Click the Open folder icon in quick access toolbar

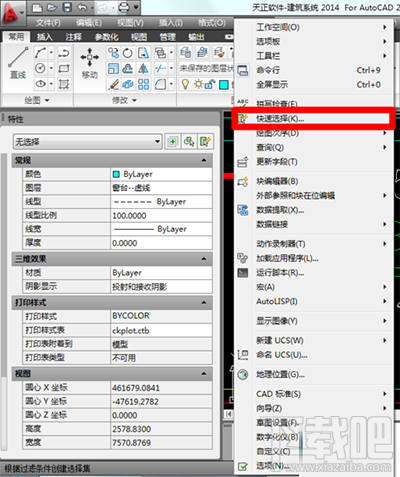point(52,7)
